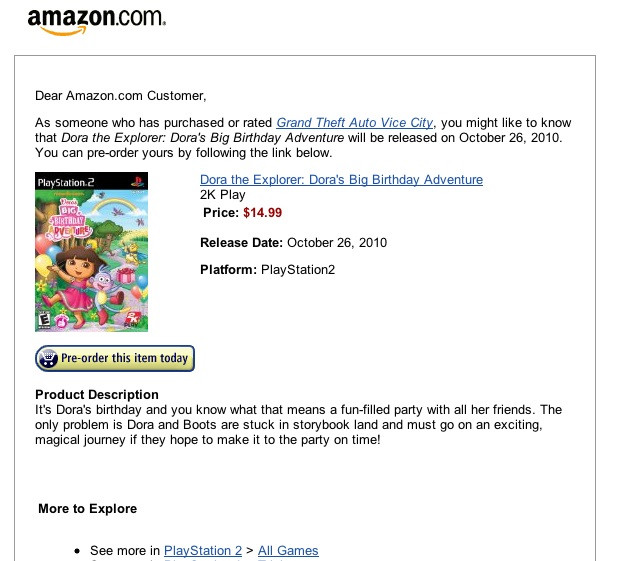Open the Grand Theft Auto Vice City link
The width and height of the screenshot is (620, 561).
pos(355,122)
